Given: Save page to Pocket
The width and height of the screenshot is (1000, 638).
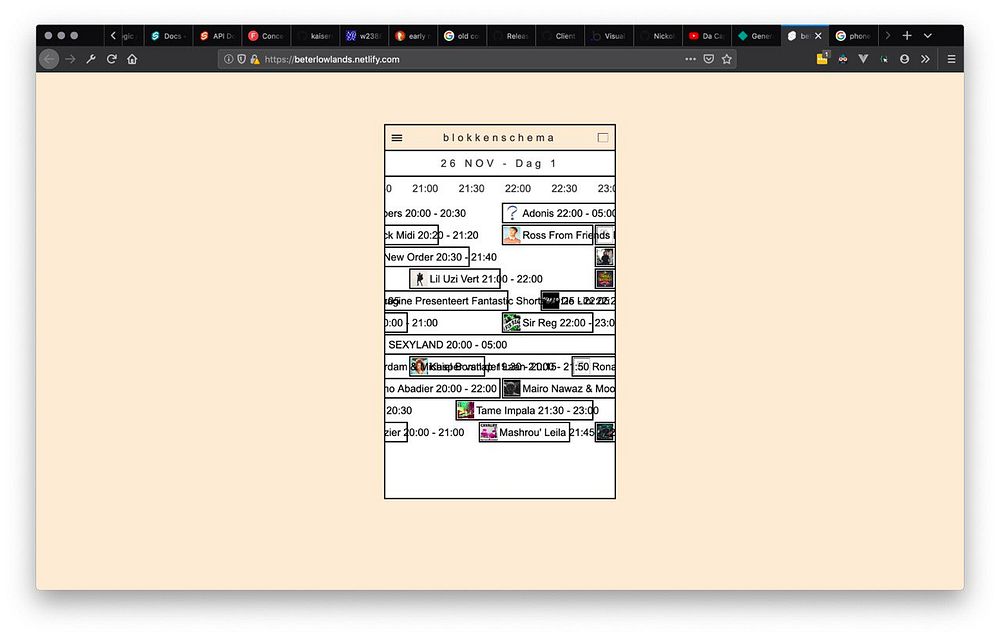Looking at the screenshot, I should pyautogui.click(x=709, y=59).
